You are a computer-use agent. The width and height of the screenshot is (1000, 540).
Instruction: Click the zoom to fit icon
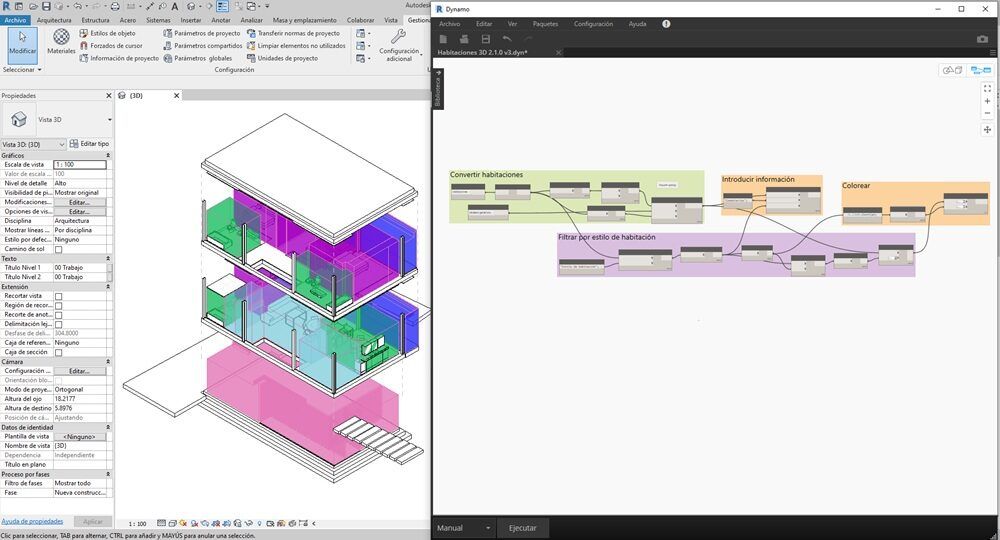(x=987, y=88)
